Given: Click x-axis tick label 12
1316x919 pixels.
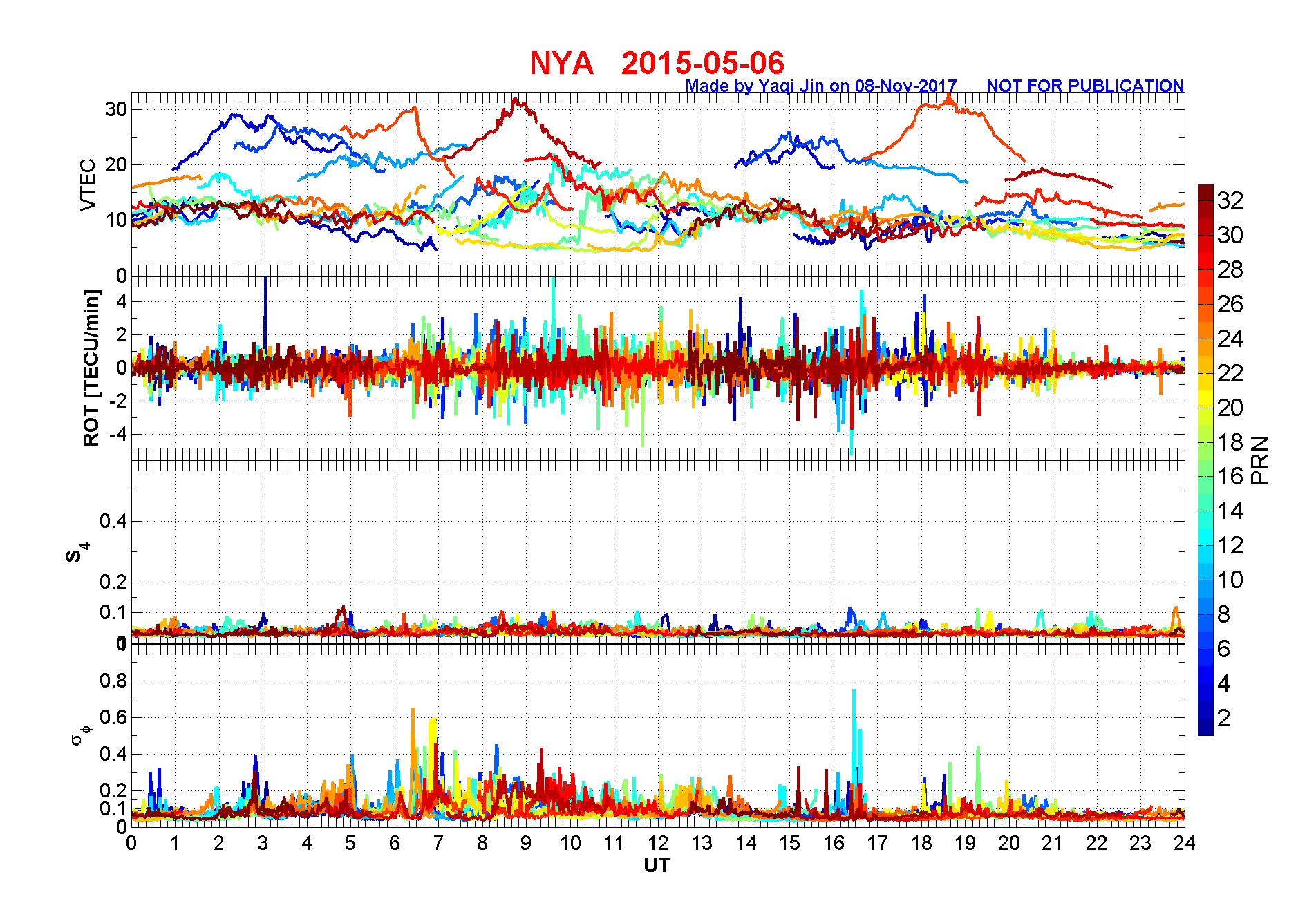Looking at the screenshot, I should 658,843.
